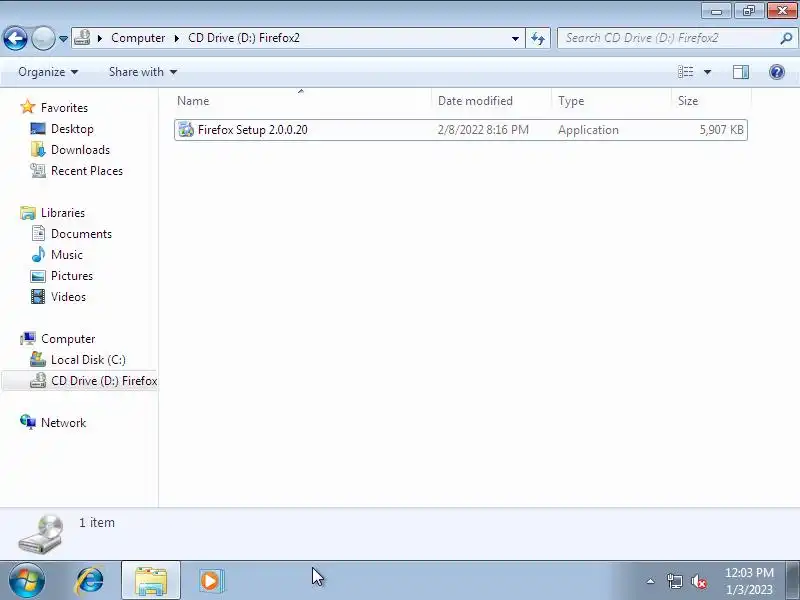Select CD Drive (D:) Firefox2 breadcrumb
The width and height of the screenshot is (800, 600).
tap(244, 38)
